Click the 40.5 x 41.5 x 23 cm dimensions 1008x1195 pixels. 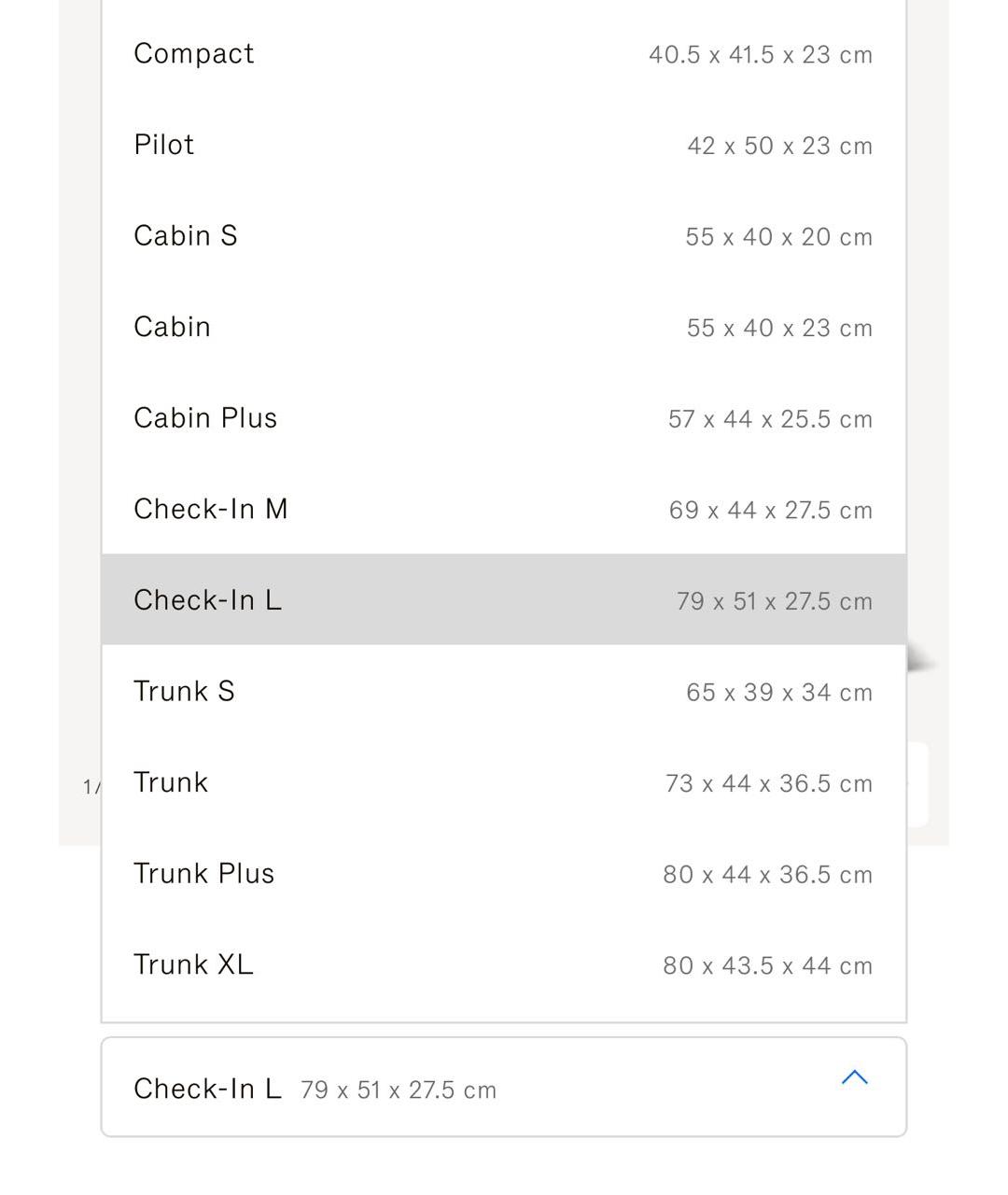click(x=761, y=55)
